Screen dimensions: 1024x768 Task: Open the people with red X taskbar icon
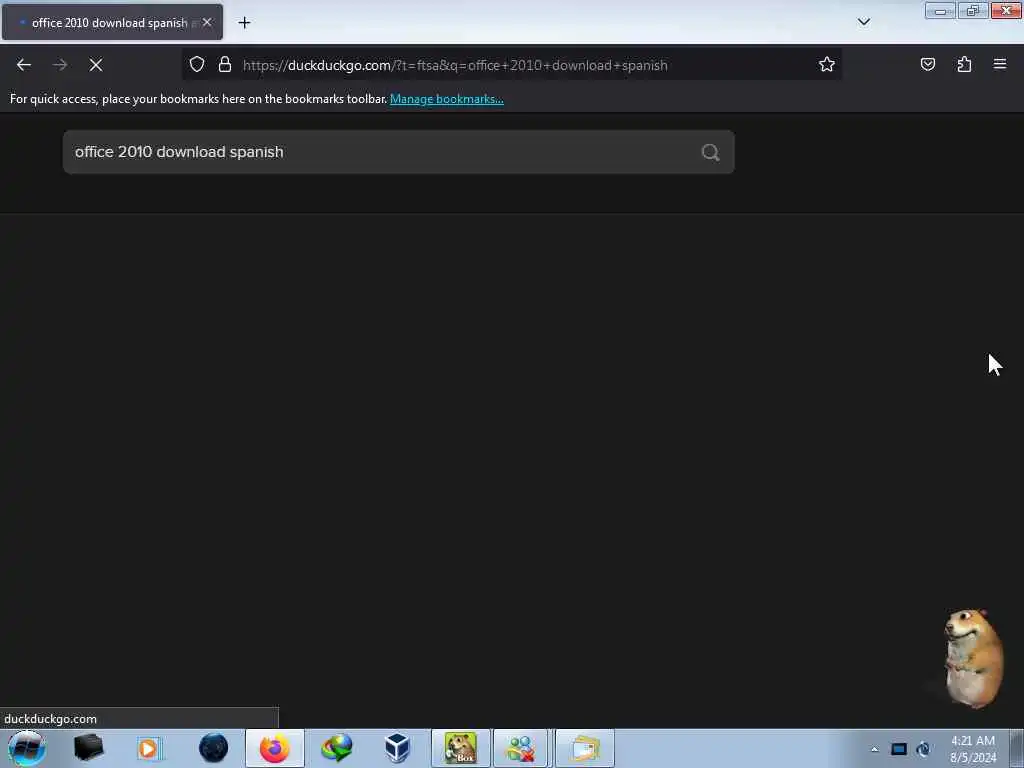tap(520, 748)
